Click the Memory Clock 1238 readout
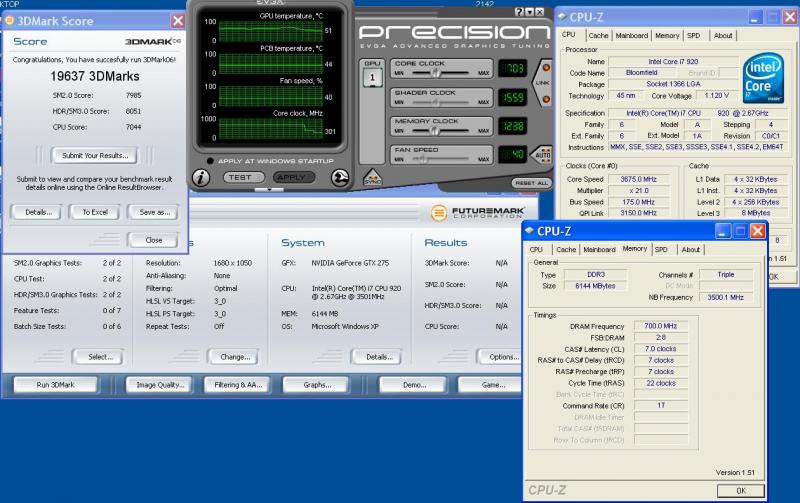800x503 pixels. point(513,126)
